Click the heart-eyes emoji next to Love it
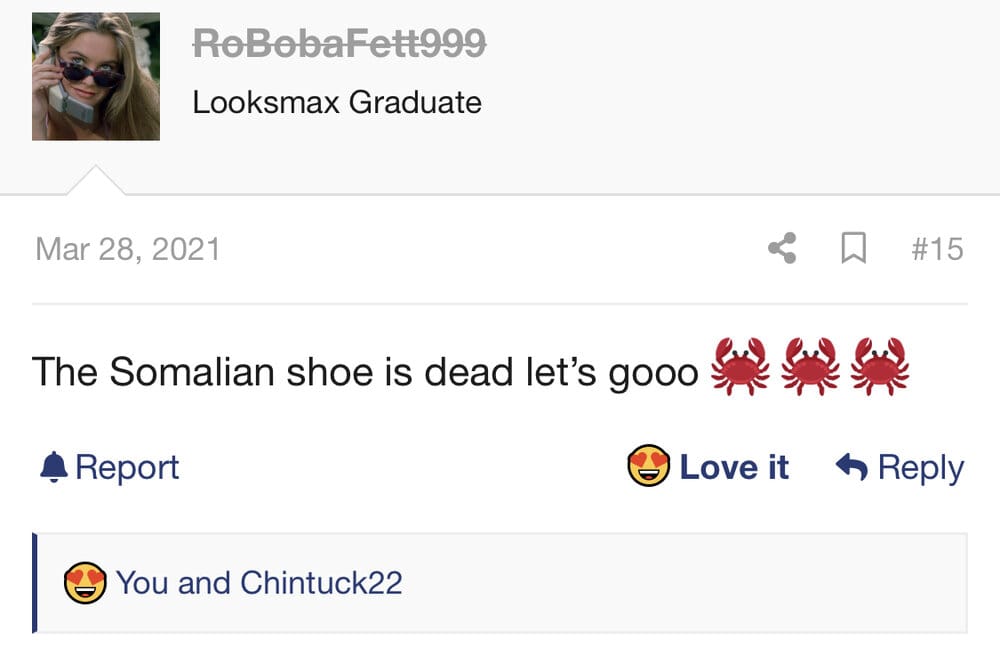 pos(648,467)
